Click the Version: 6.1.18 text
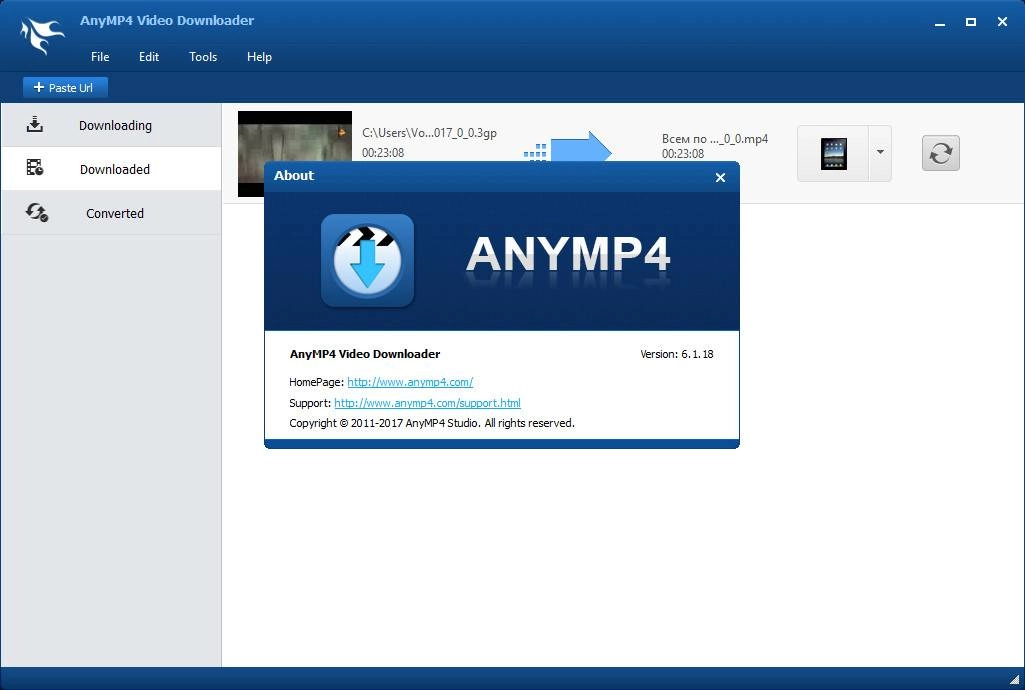The height and width of the screenshot is (690, 1025). click(x=677, y=354)
